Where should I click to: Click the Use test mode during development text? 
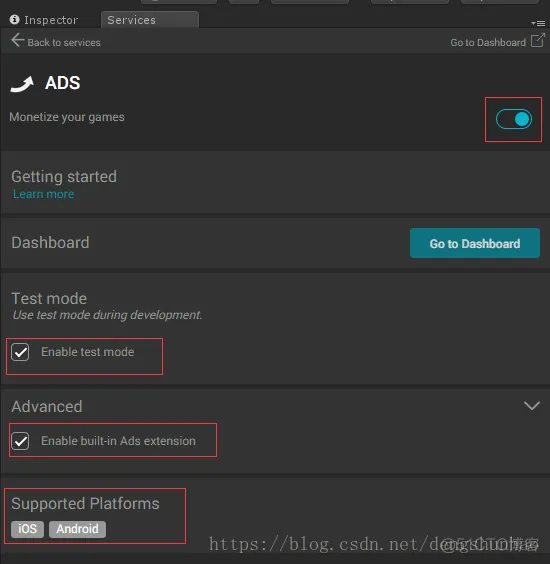click(x=107, y=315)
